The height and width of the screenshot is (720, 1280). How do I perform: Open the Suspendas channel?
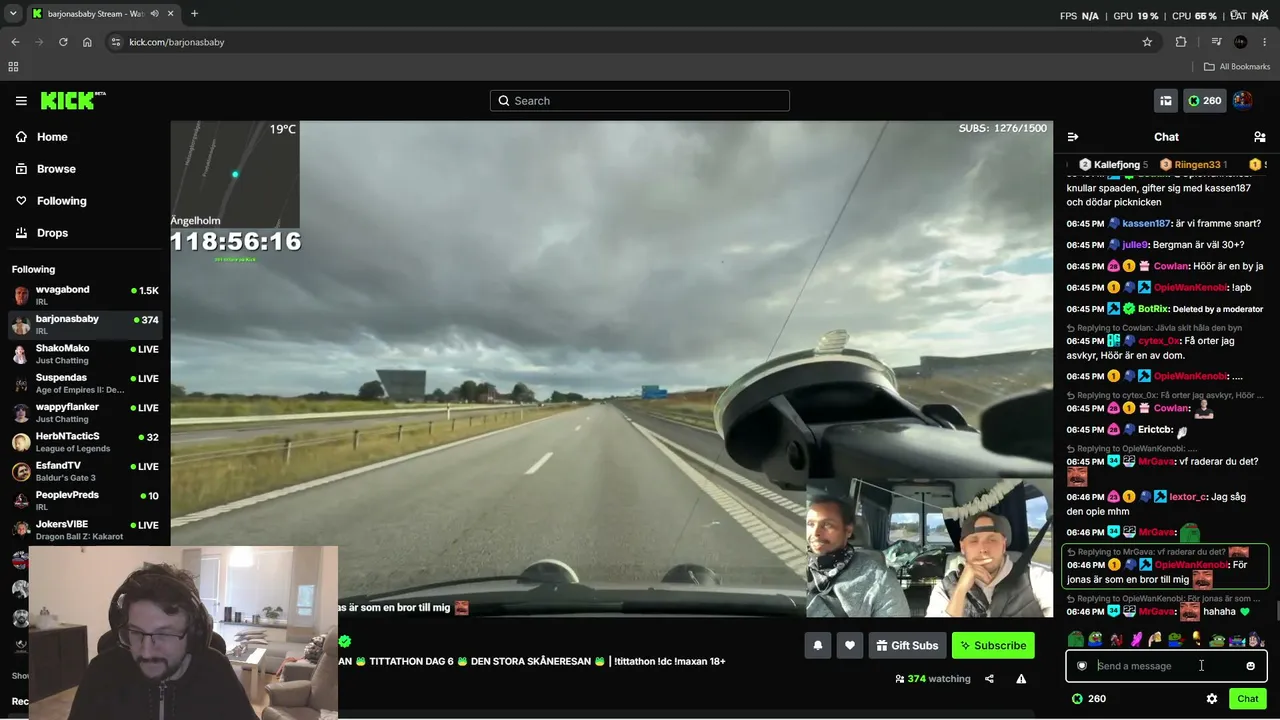click(85, 383)
